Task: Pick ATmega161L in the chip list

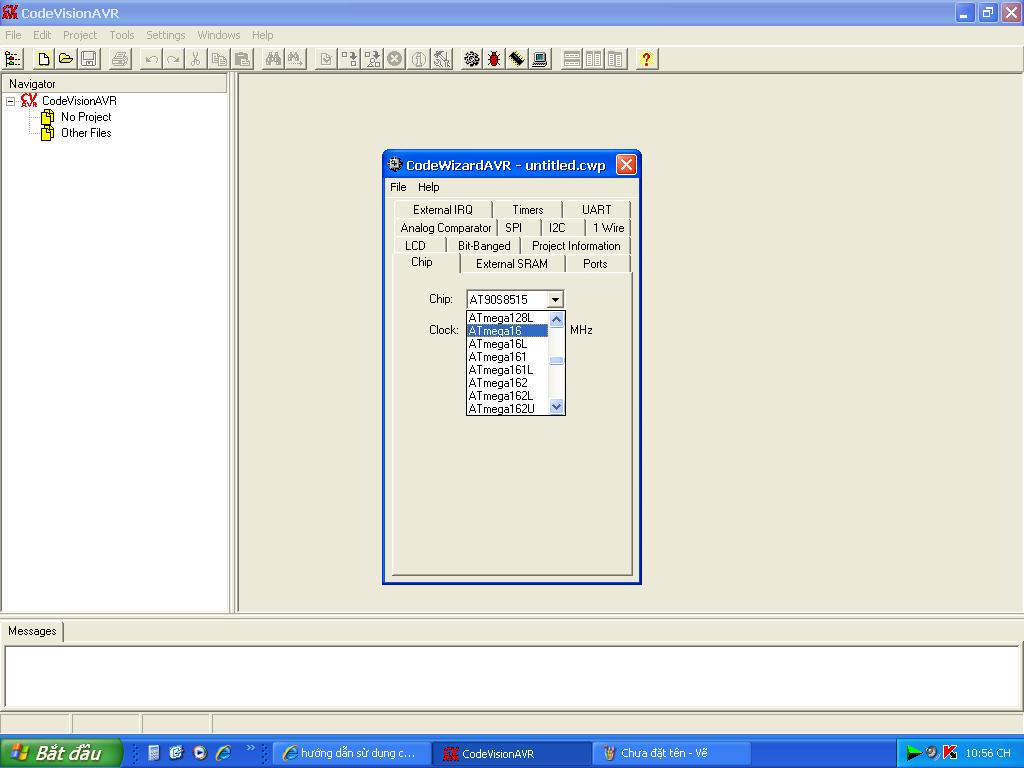Action: (x=507, y=370)
